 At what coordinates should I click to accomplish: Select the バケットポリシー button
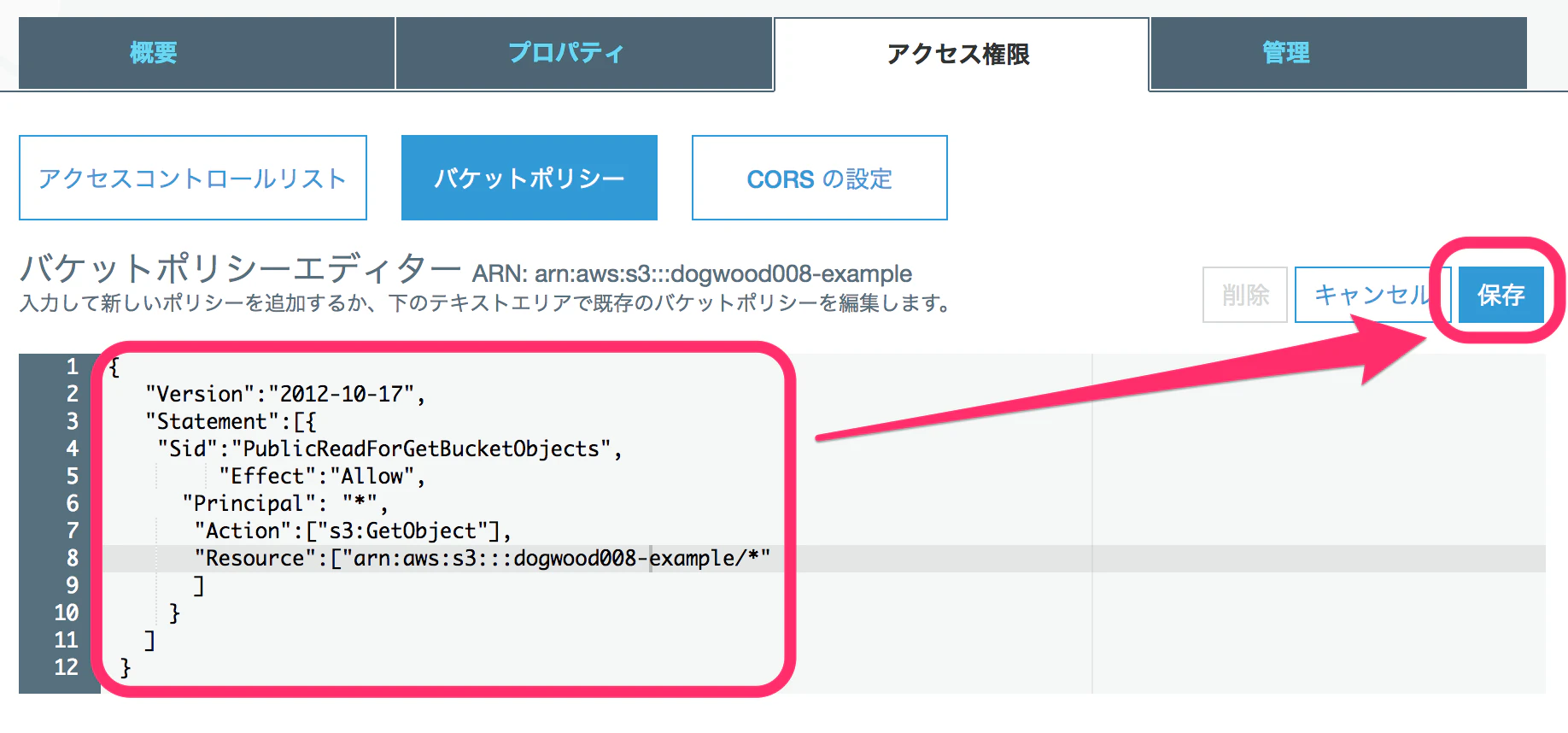pos(529,178)
